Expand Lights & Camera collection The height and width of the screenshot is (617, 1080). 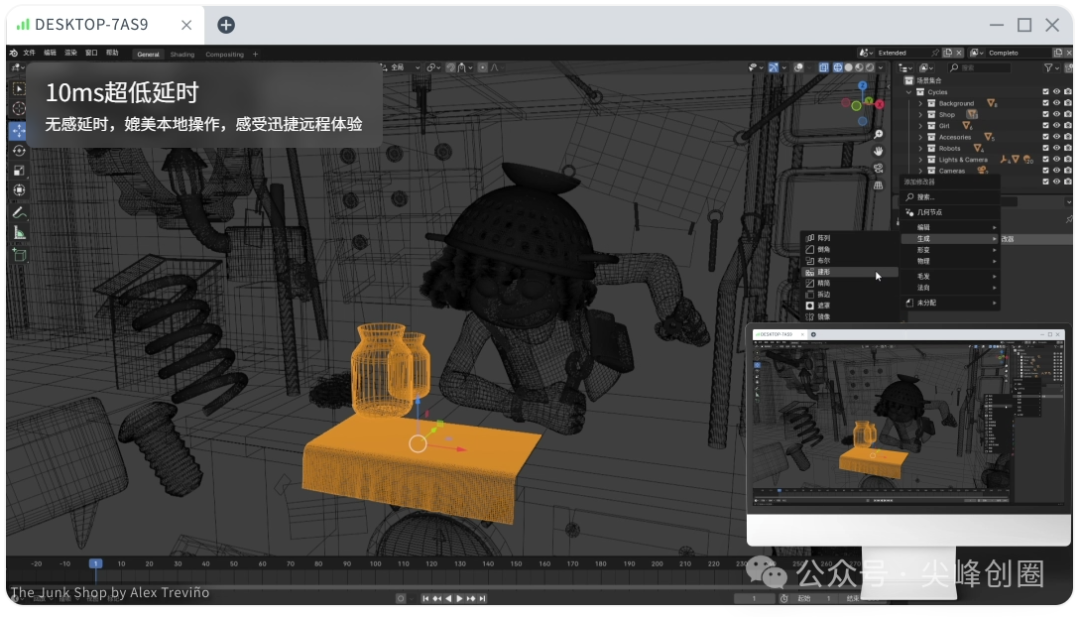tap(921, 159)
